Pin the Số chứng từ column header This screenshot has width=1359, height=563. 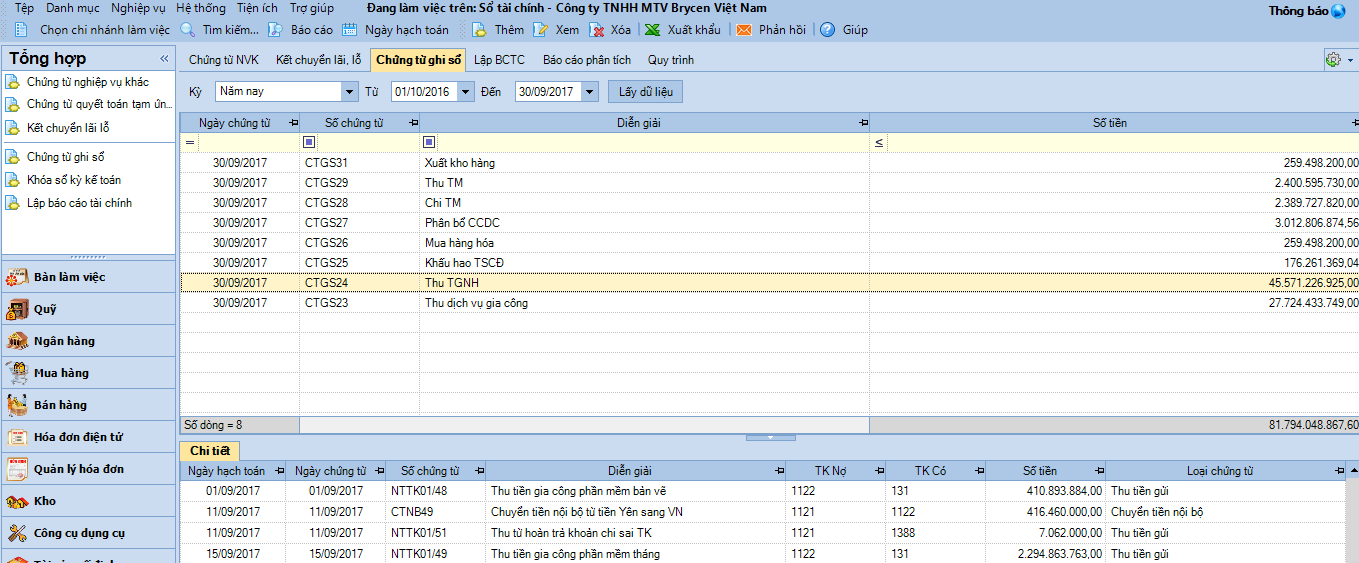pyautogui.click(x=413, y=123)
